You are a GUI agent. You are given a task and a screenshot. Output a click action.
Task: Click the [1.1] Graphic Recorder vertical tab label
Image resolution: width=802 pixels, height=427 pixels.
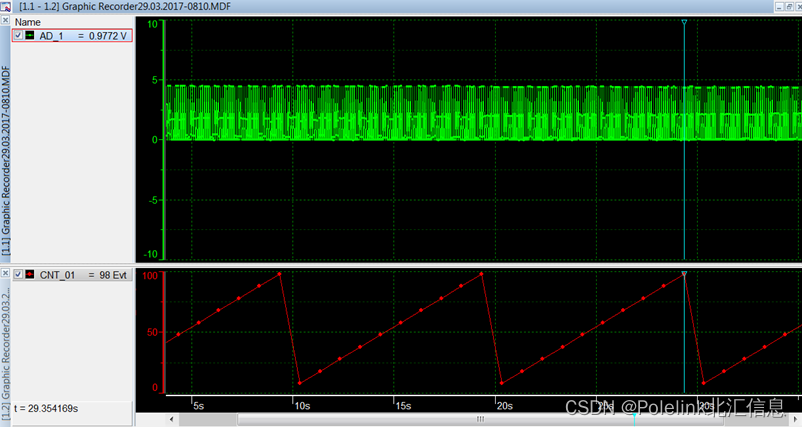tap(6, 161)
